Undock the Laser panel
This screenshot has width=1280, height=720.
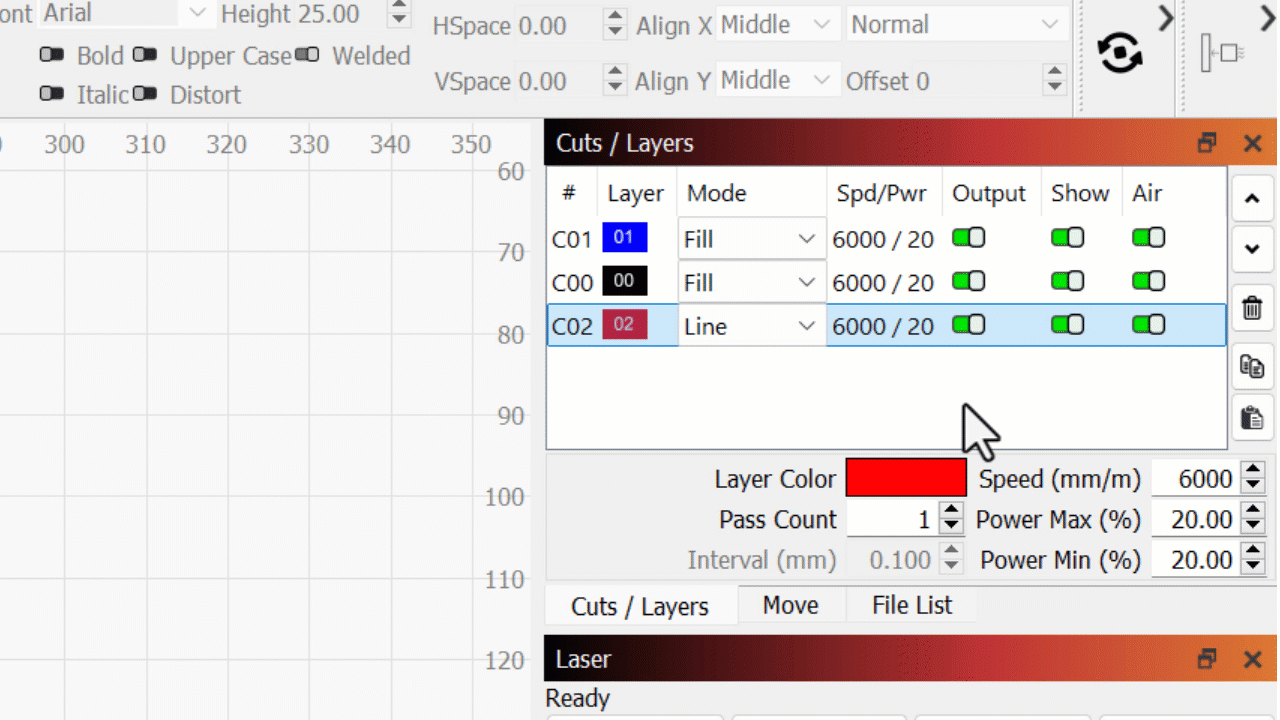(1207, 659)
